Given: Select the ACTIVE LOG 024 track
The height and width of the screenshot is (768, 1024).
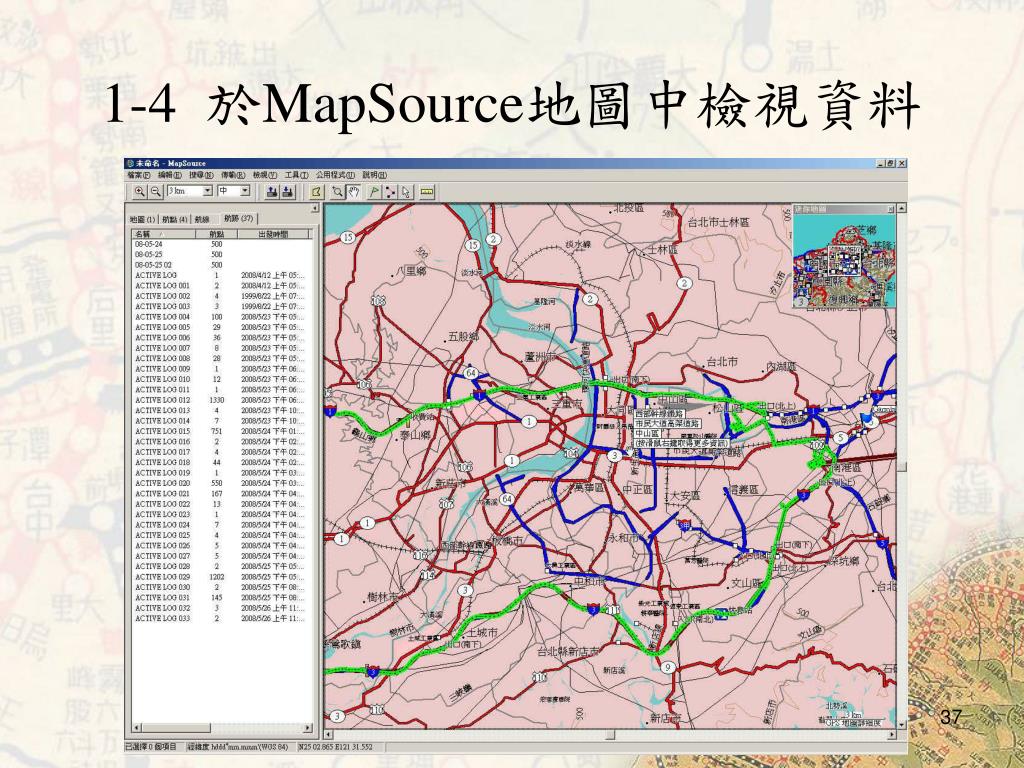Looking at the screenshot, I should pyautogui.click(x=221, y=525).
